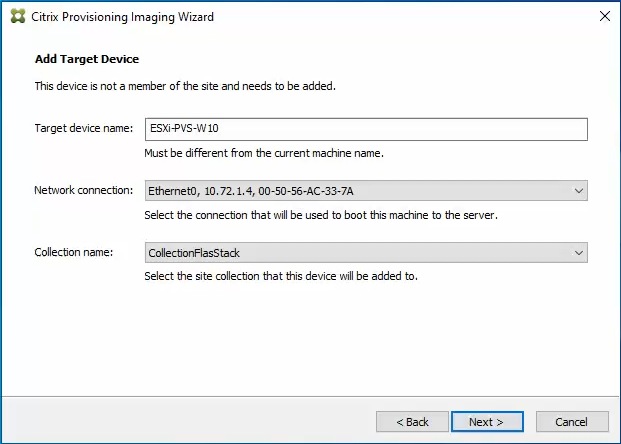621x444 pixels.
Task: Click 'This device is not a member' text
Action: pyautogui.click(x=185, y=86)
